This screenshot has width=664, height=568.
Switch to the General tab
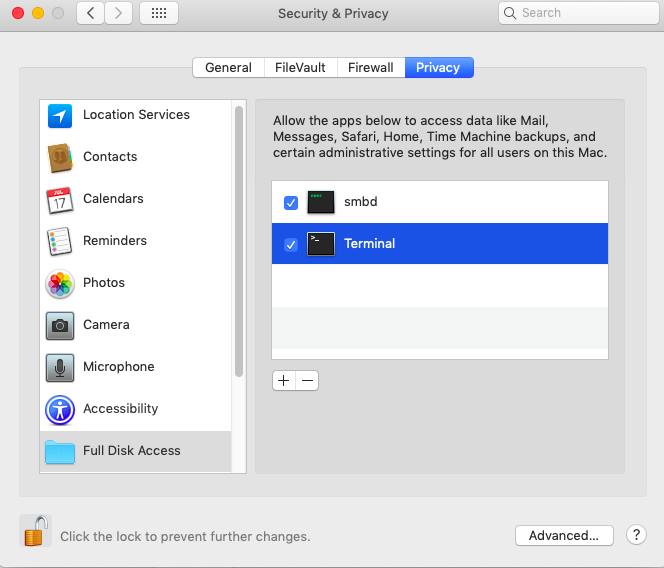pos(228,68)
